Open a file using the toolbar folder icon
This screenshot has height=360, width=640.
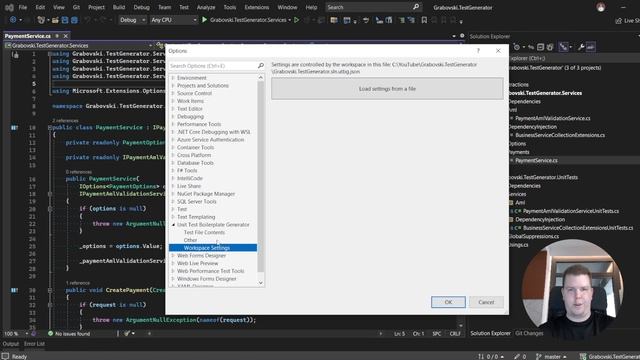[x=55, y=20]
